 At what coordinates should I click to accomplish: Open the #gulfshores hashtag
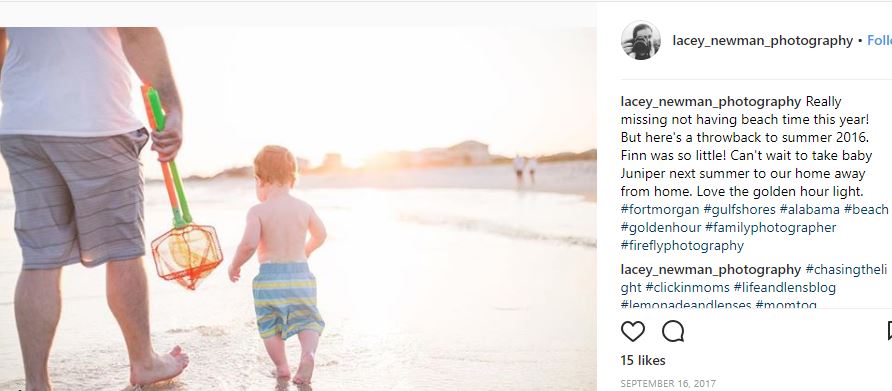[739, 209]
